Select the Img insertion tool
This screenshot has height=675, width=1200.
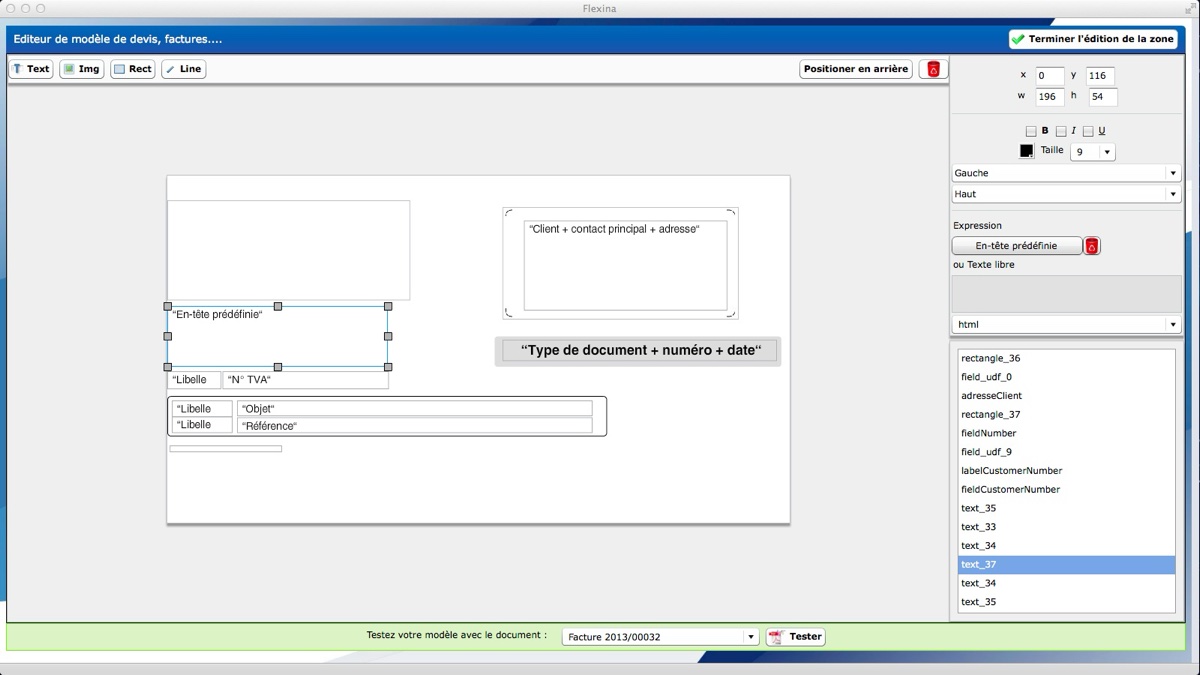tap(81, 69)
